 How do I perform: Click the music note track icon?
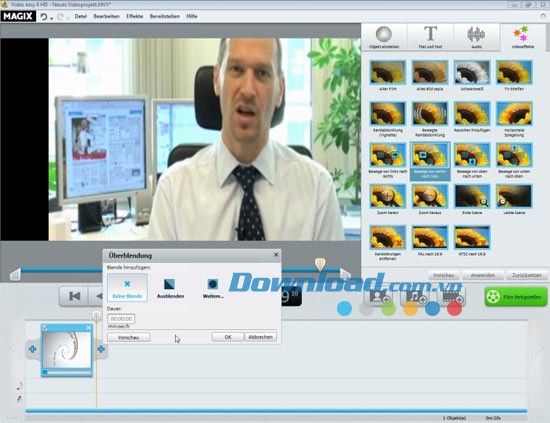20,386
